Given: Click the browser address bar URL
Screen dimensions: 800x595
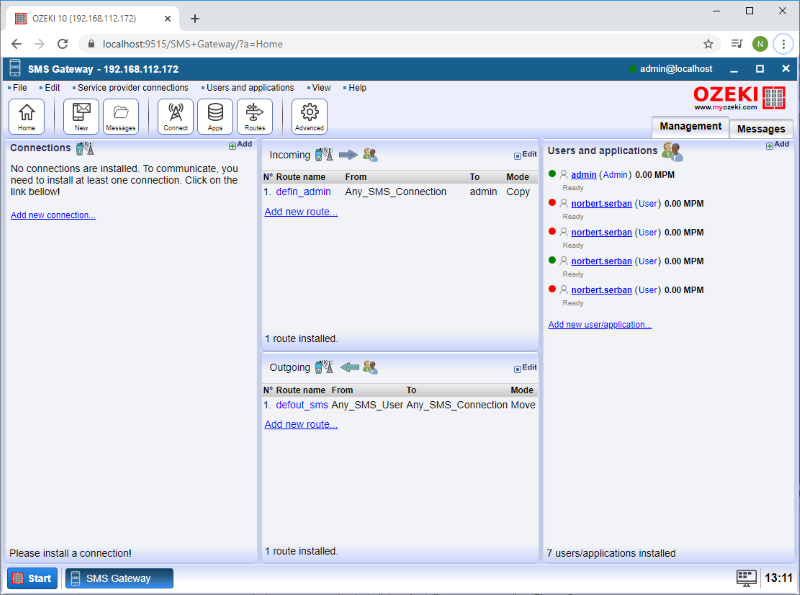Looking at the screenshot, I should click(x=192, y=44).
